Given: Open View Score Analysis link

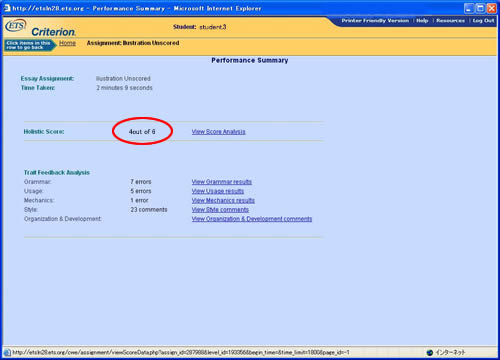Looking at the screenshot, I should click(x=218, y=132).
